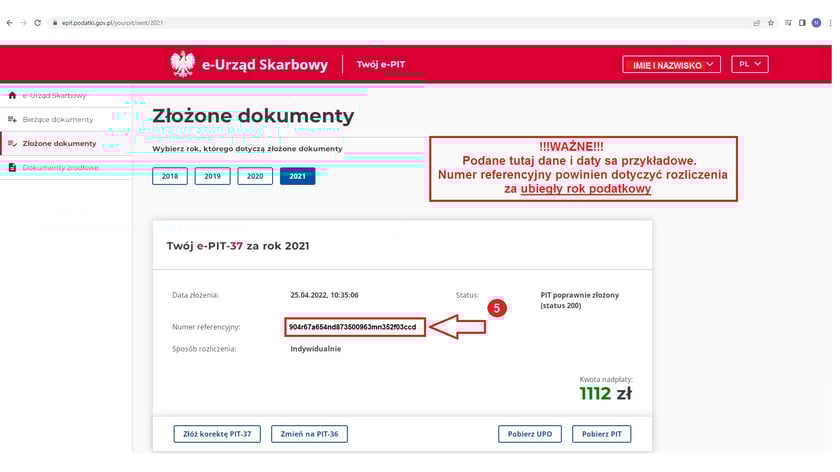Viewport: 840px width, 472px height.
Task: Click the Indywidualnie settlement value
Action: [316, 349]
